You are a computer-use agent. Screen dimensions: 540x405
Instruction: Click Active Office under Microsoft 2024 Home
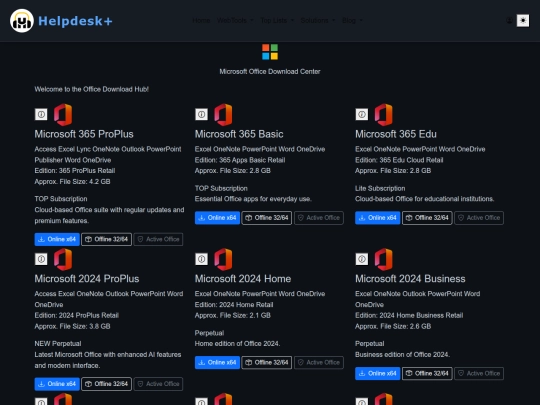319,363
